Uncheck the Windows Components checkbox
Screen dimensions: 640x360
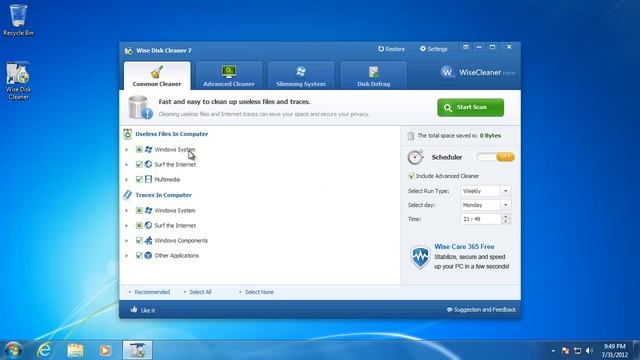139,241
